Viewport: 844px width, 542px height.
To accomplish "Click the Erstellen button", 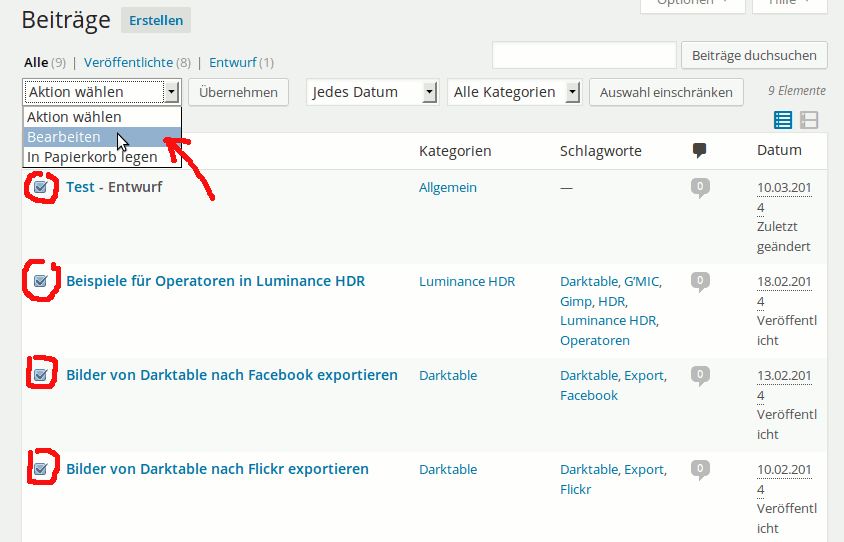I will tap(156, 20).
